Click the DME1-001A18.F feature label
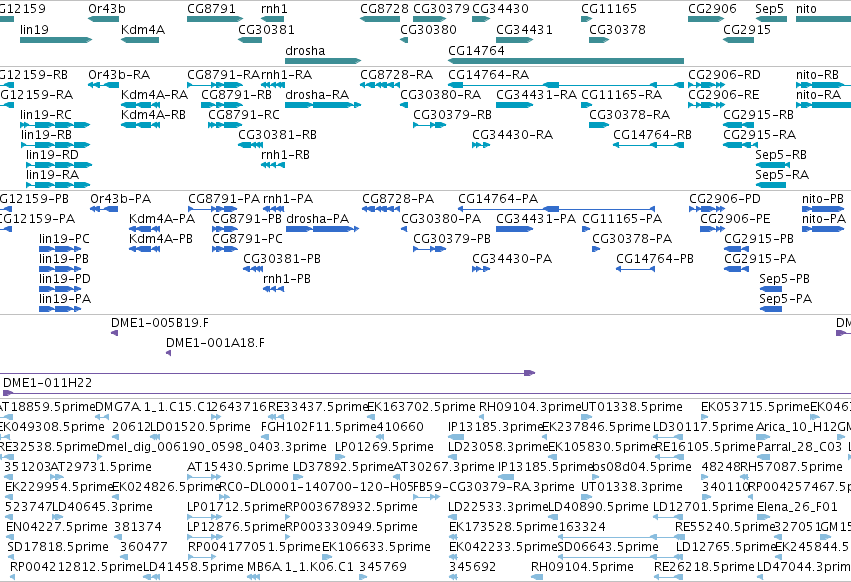Viewport: 851px width, 582px height. click(215, 343)
